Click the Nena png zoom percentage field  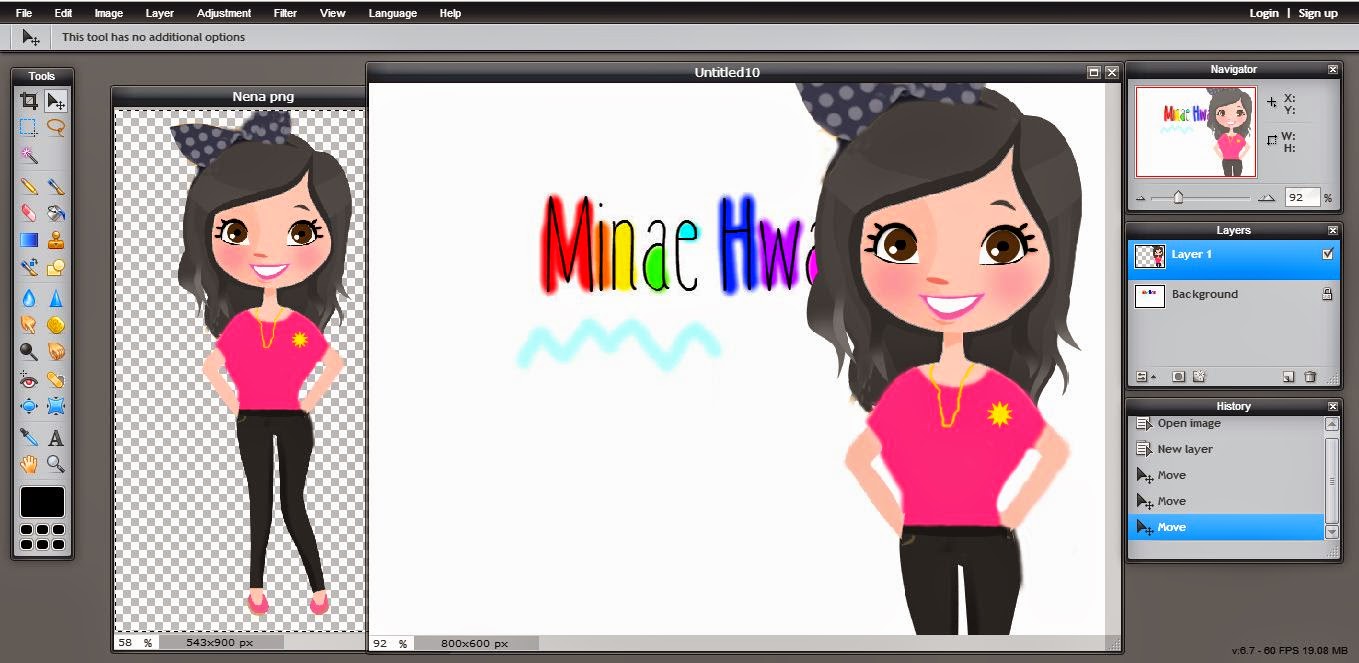[x=135, y=642]
